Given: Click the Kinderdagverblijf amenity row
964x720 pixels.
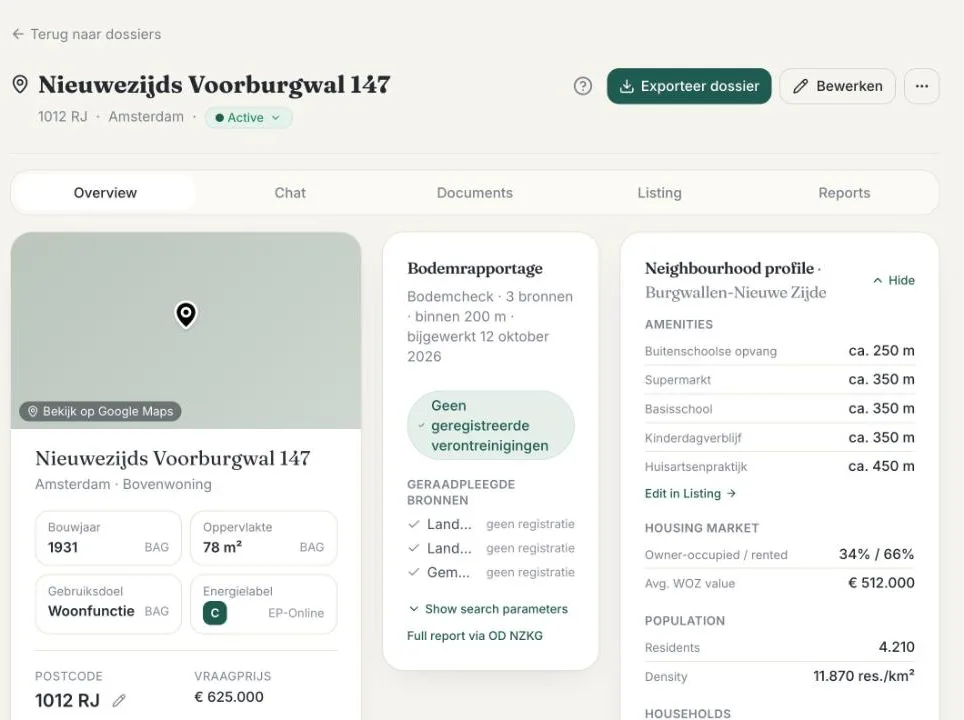Looking at the screenshot, I should tap(779, 437).
